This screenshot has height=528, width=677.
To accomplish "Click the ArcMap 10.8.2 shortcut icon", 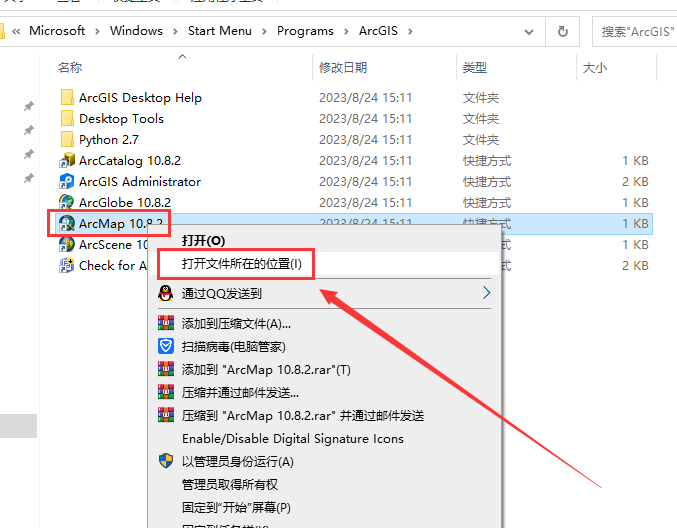I will click(x=67, y=223).
